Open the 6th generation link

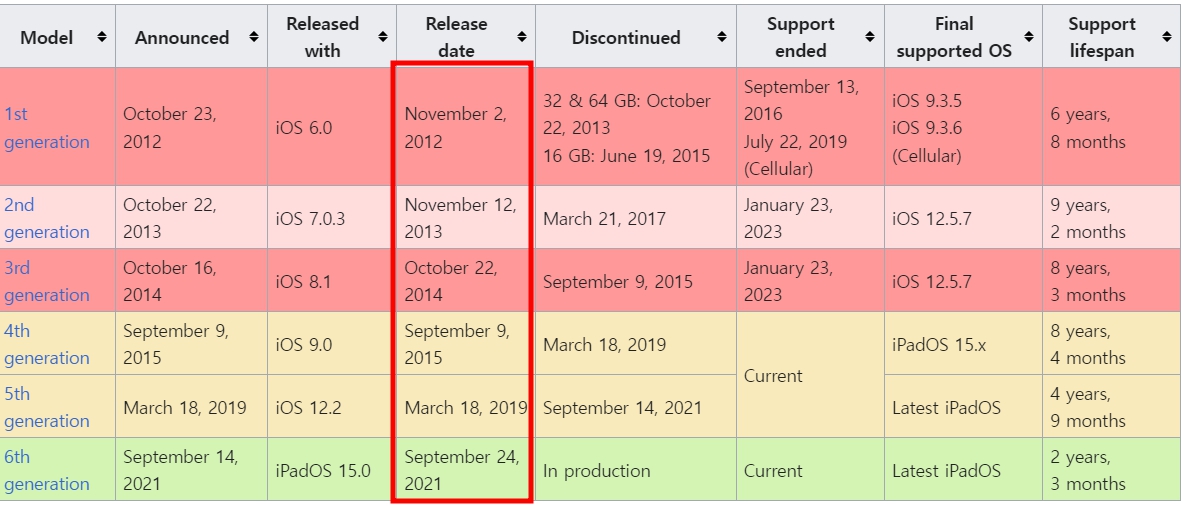46,470
